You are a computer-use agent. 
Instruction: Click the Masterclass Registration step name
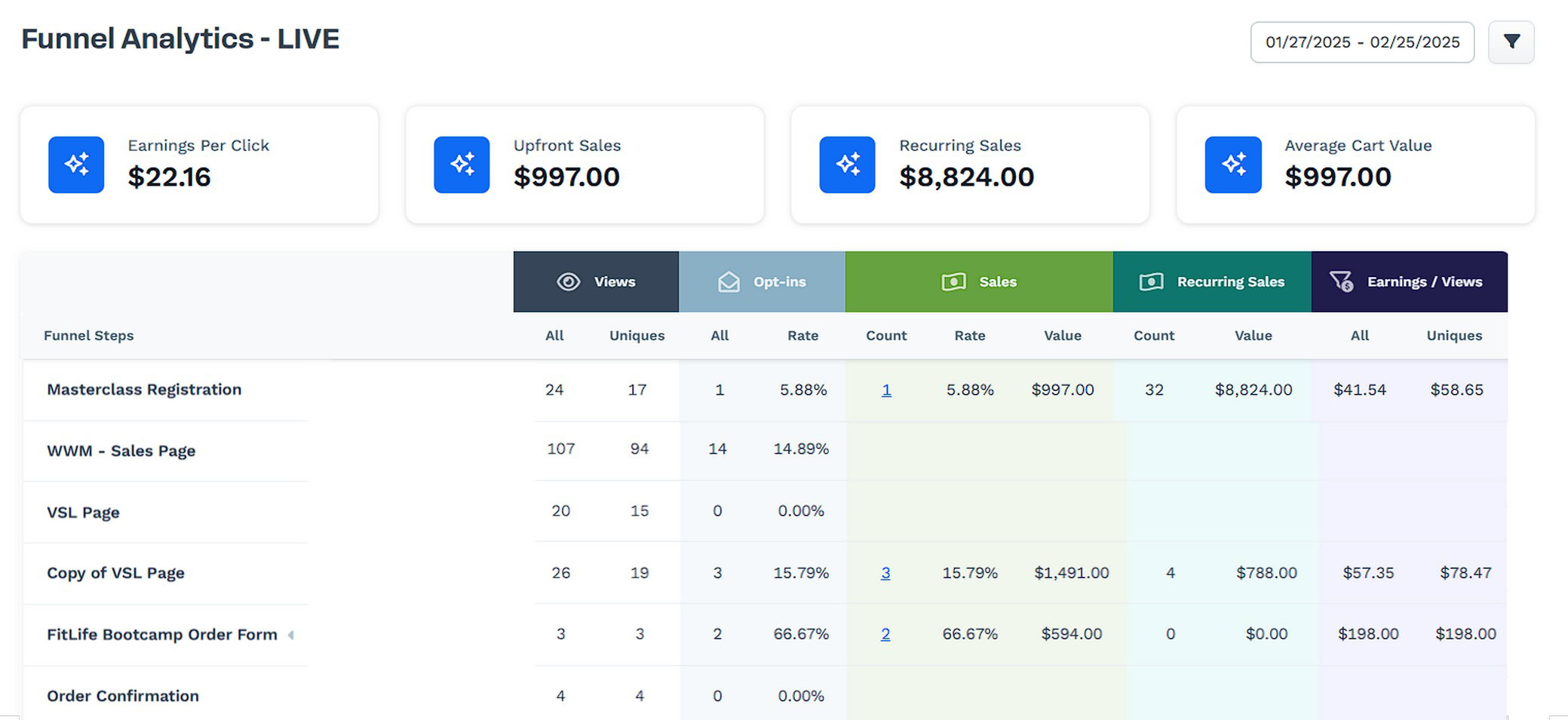click(144, 389)
